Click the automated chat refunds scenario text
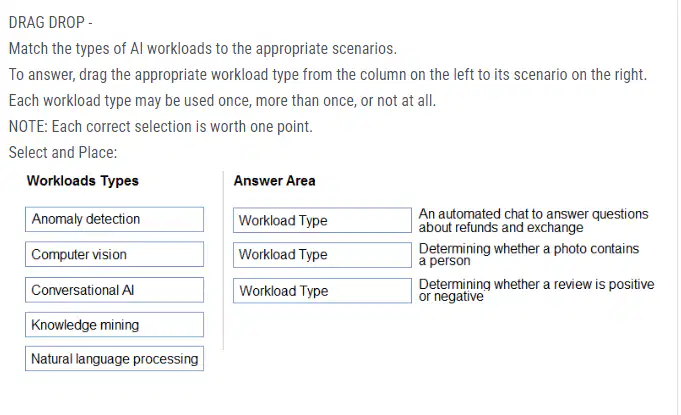Viewport: 681px width, 415px height. 533,221
